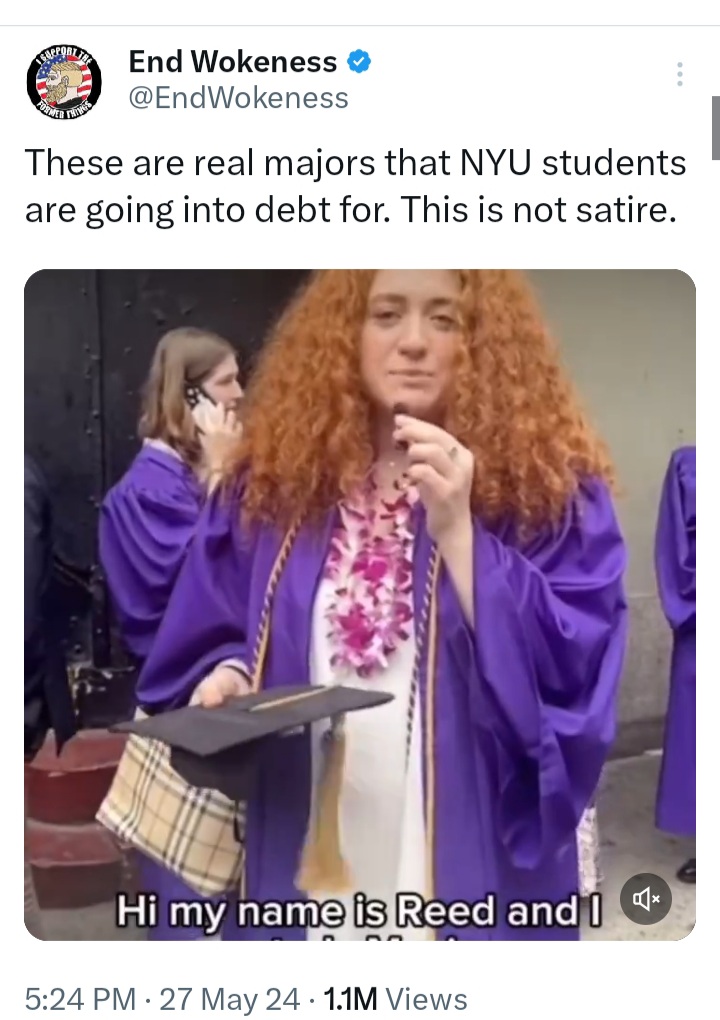Open the @EndWokeness handle link
Viewport: 720px width, 1020px height.
tap(239, 98)
